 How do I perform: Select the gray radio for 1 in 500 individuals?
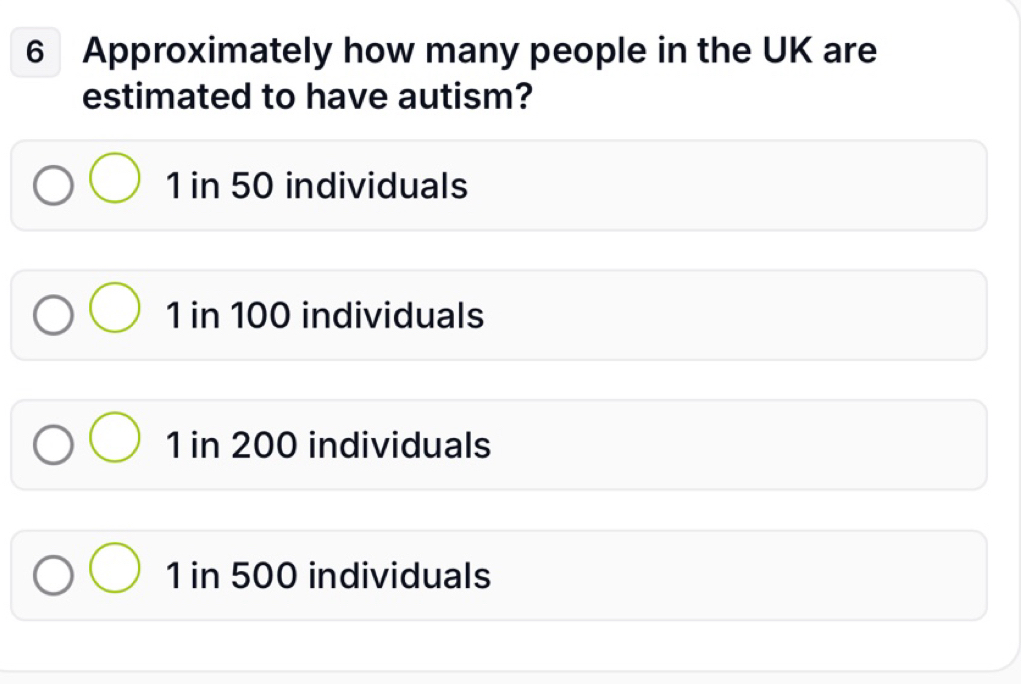[53, 575]
